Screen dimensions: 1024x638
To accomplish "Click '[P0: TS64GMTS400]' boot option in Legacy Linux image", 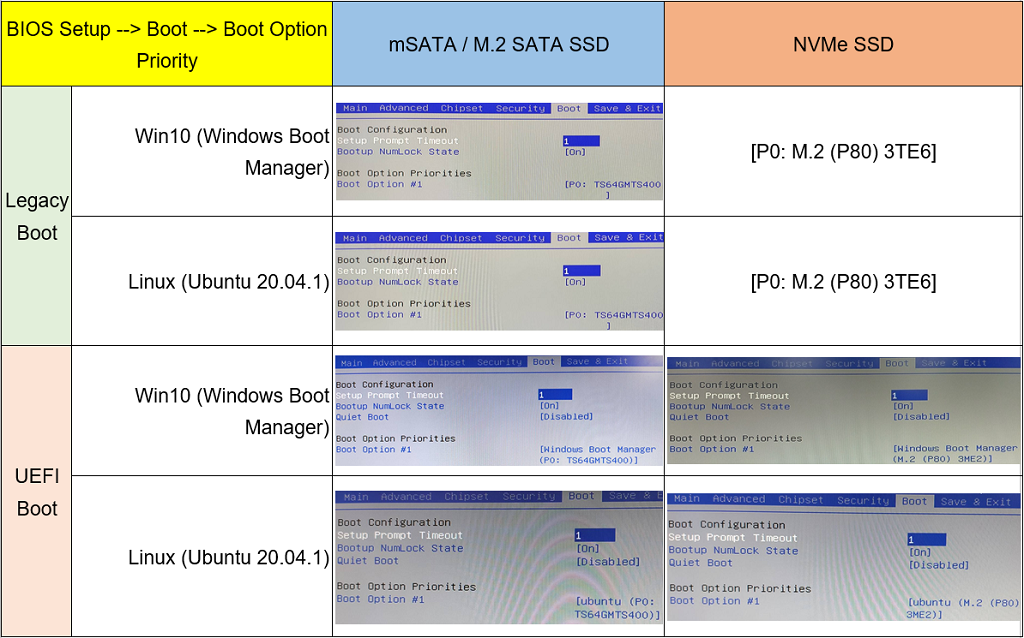I will pos(613,320).
